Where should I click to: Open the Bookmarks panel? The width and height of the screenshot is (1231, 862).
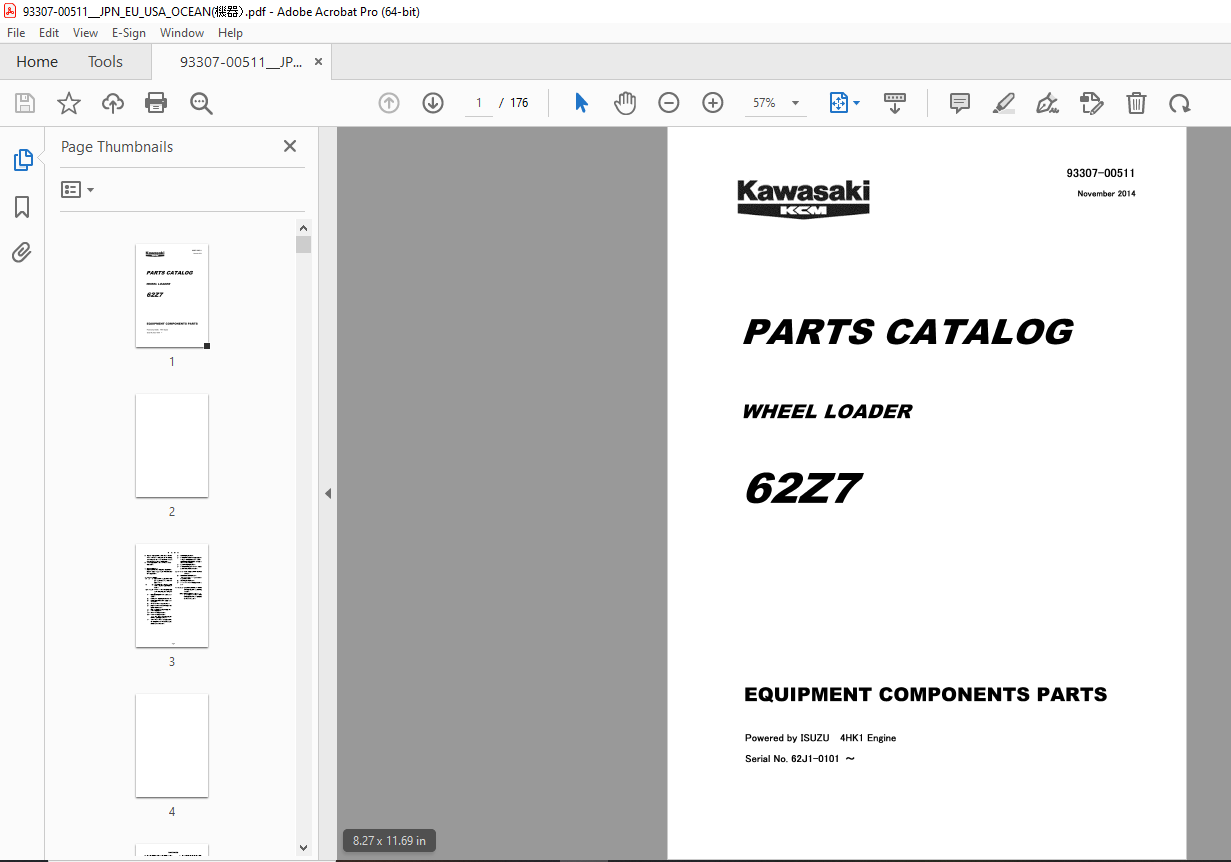click(x=22, y=207)
